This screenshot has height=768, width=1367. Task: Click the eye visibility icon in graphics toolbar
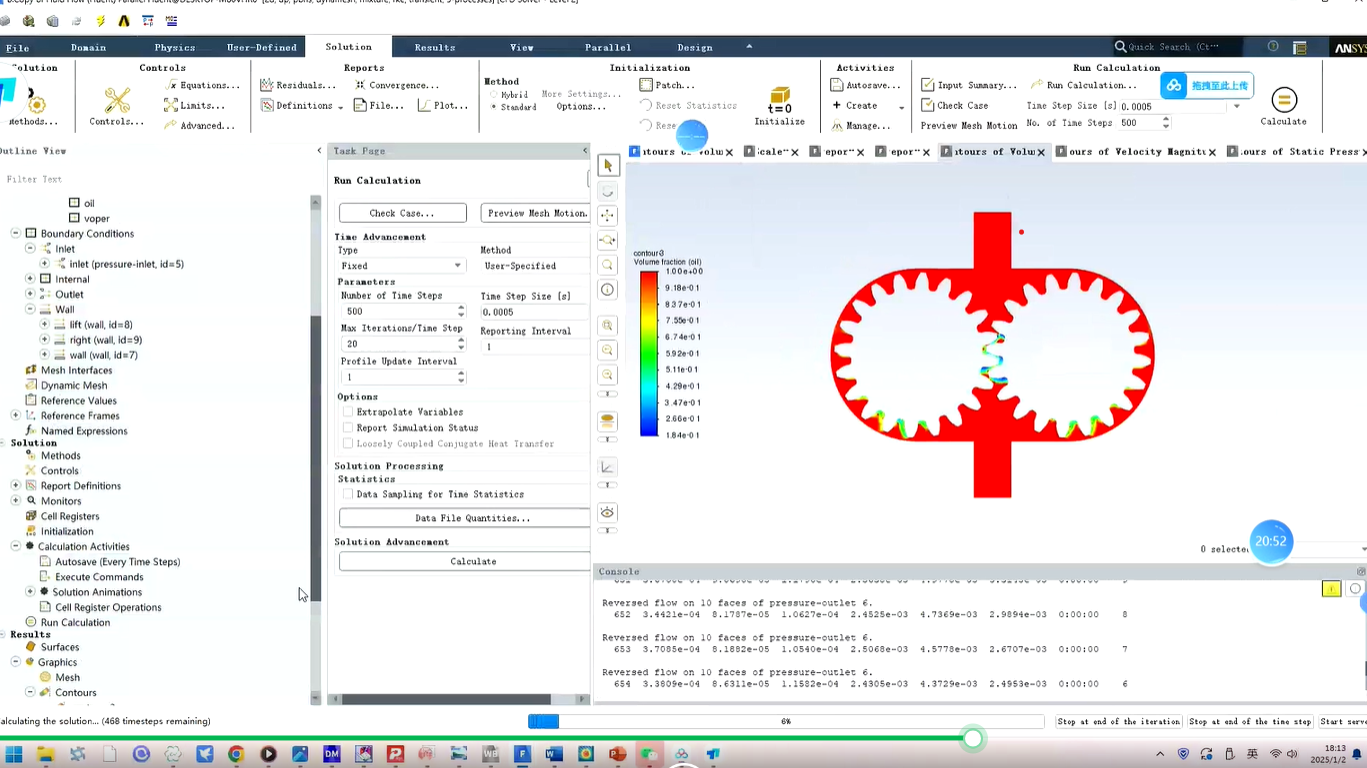tap(608, 513)
